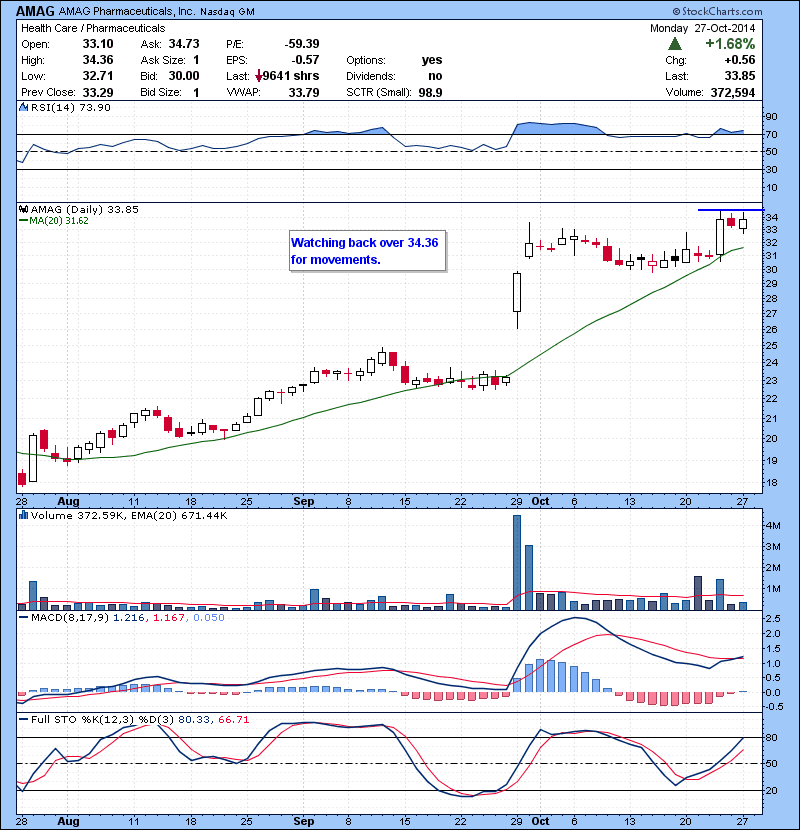The height and width of the screenshot is (830, 800).
Task: Click the Monday 27-Oct-2014 date label
Action: coord(703,28)
